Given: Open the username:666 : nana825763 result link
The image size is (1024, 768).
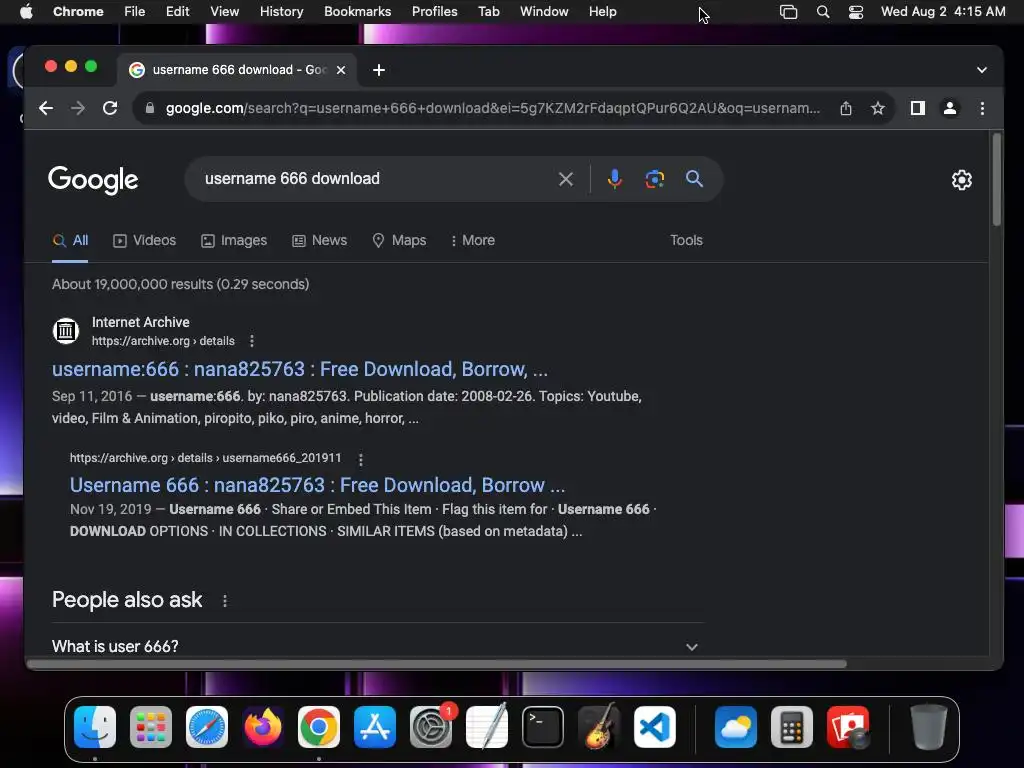Looking at the screenshot, I should point(300,370).
